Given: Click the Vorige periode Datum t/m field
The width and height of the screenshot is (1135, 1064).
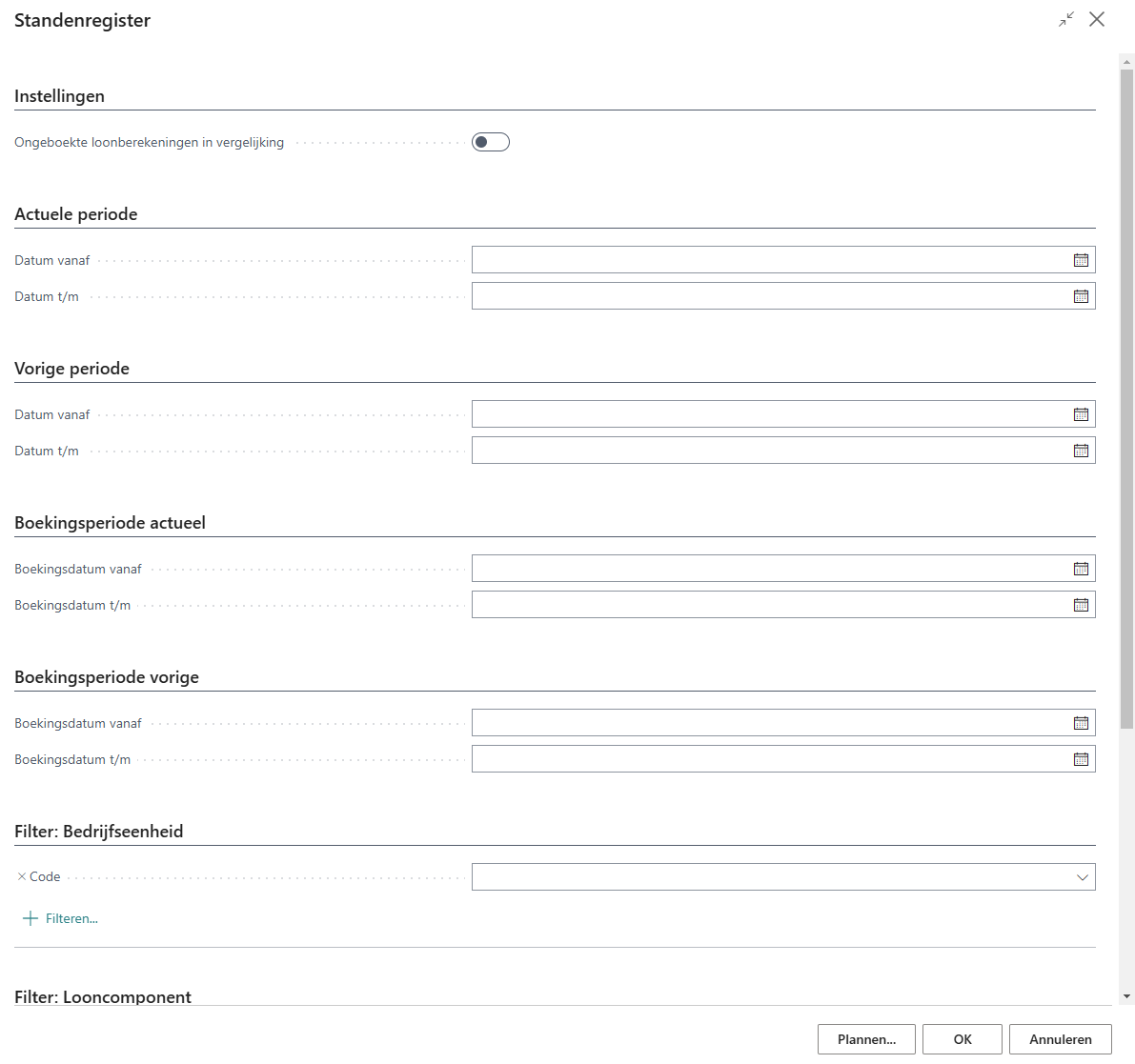Looking at the screenshot, I should (x=767, y=451).
